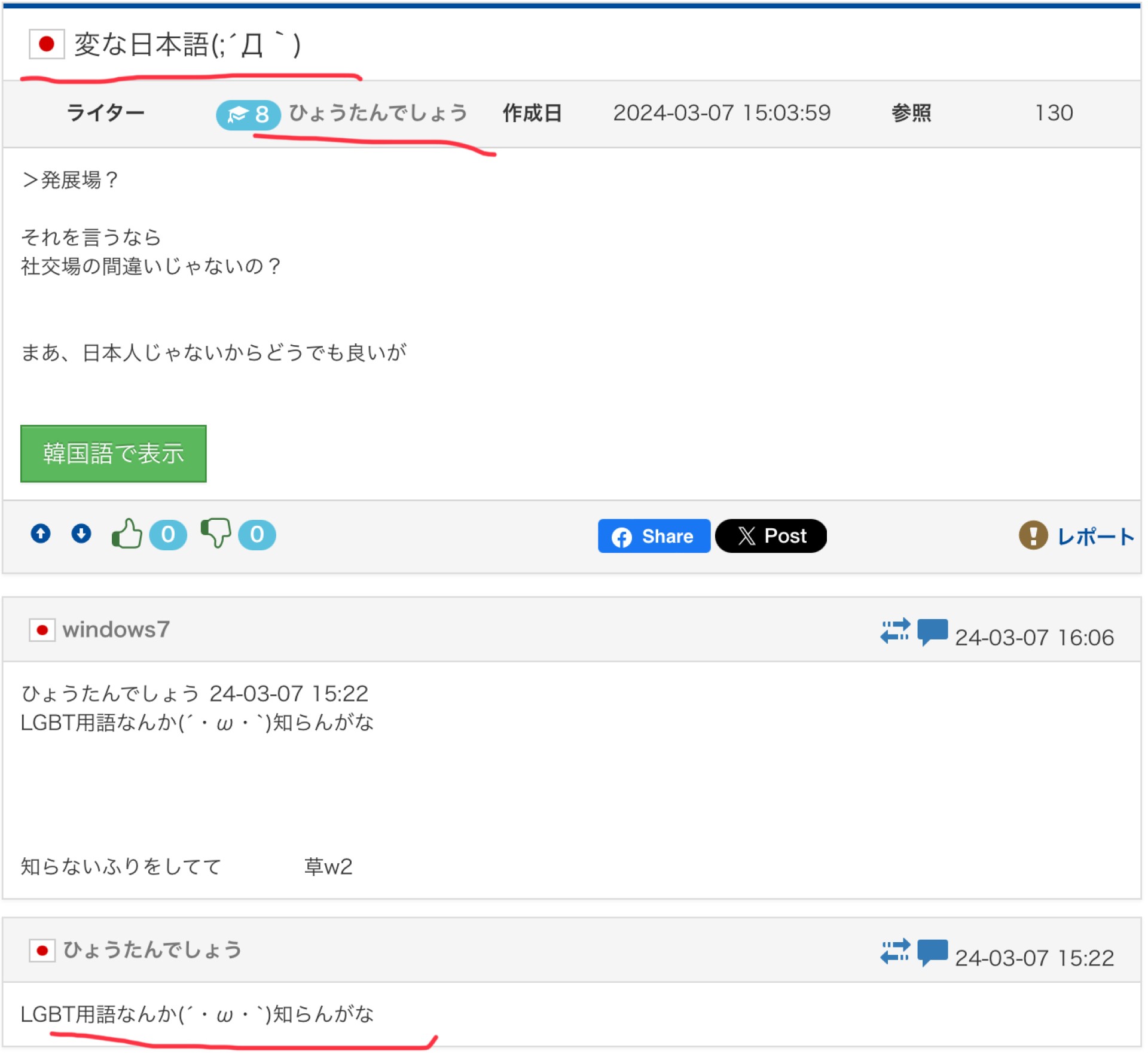Click the Japan flag icon beside the post title
Viewport: 1148px width, 1060px height.
pos(47,44)
